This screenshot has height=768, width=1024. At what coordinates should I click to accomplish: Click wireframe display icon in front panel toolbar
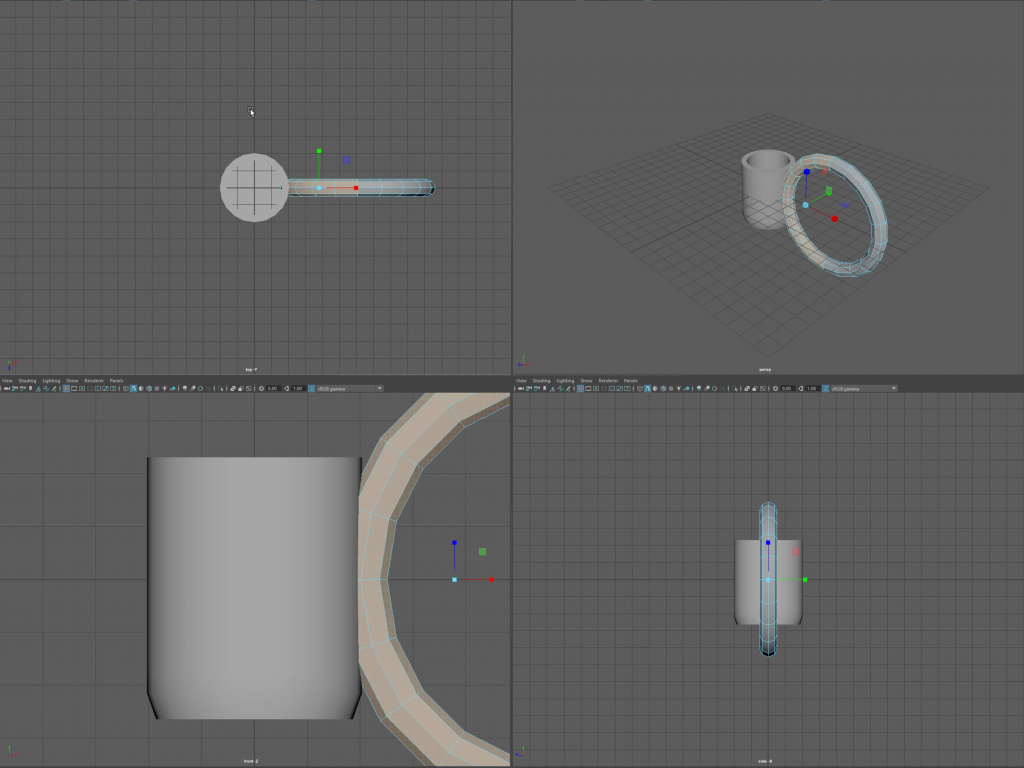coord(126,388)
